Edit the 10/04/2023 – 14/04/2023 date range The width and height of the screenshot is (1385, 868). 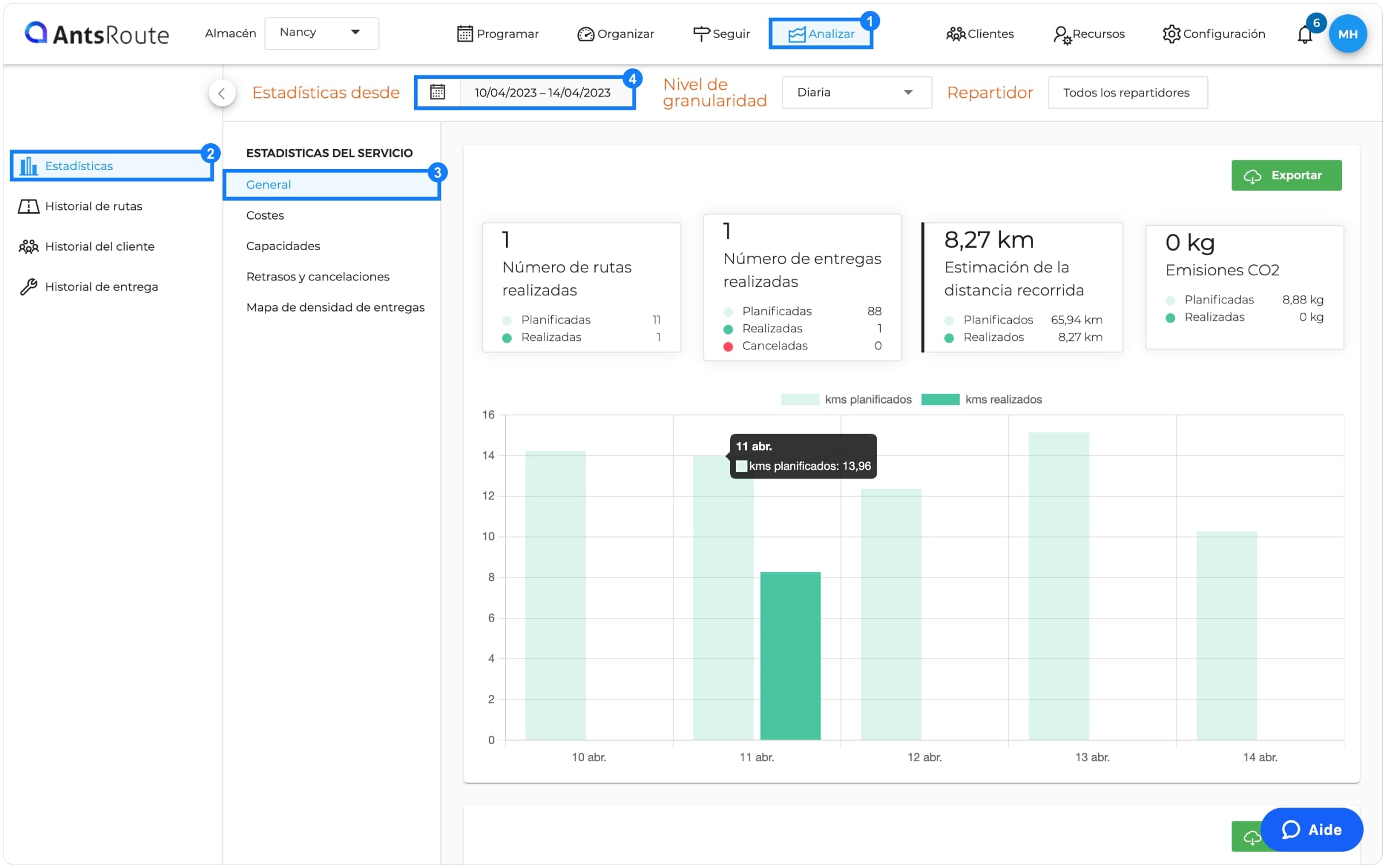[542, 93]
